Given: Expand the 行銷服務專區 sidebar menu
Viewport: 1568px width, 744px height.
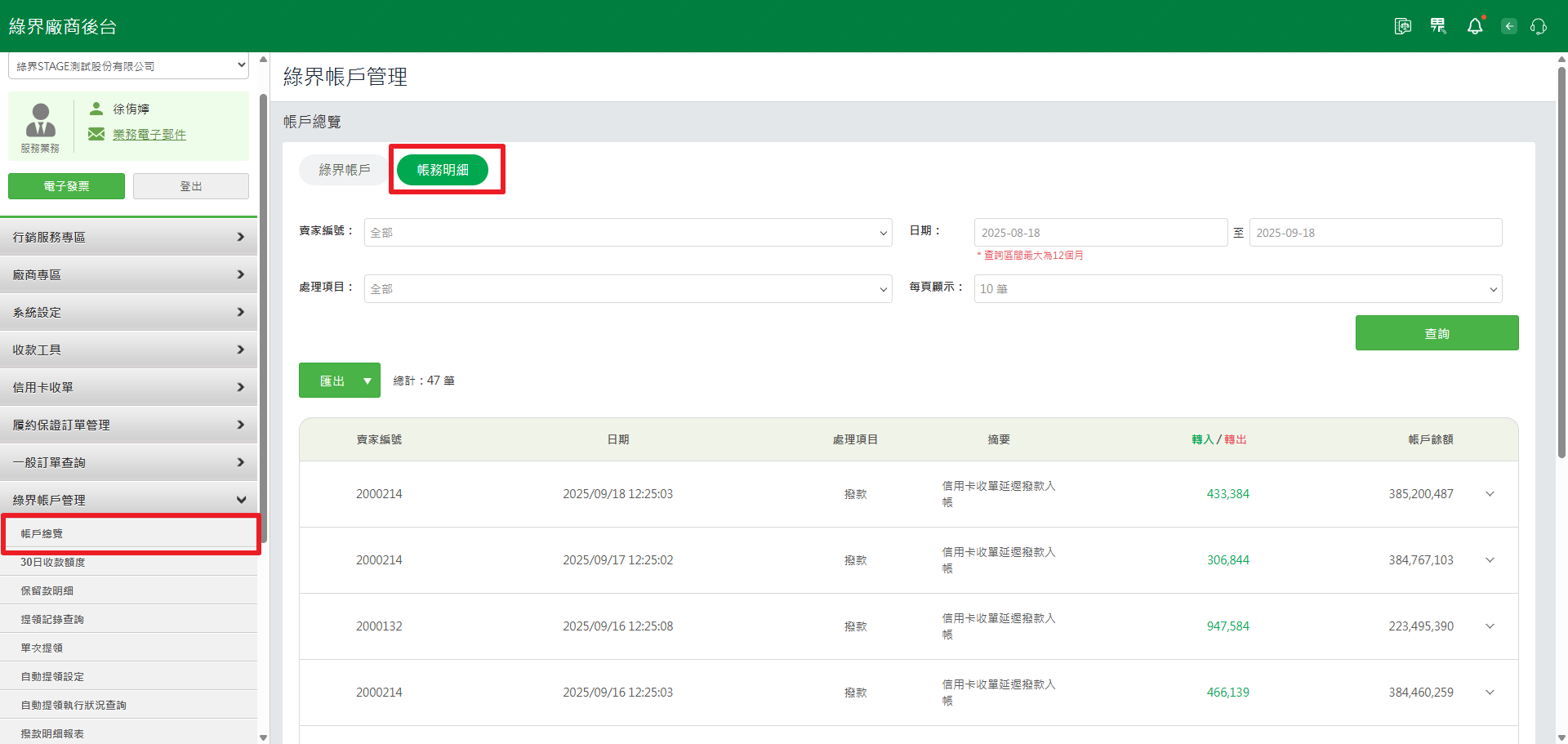Looking at the screenshot, I should point(128,237).
